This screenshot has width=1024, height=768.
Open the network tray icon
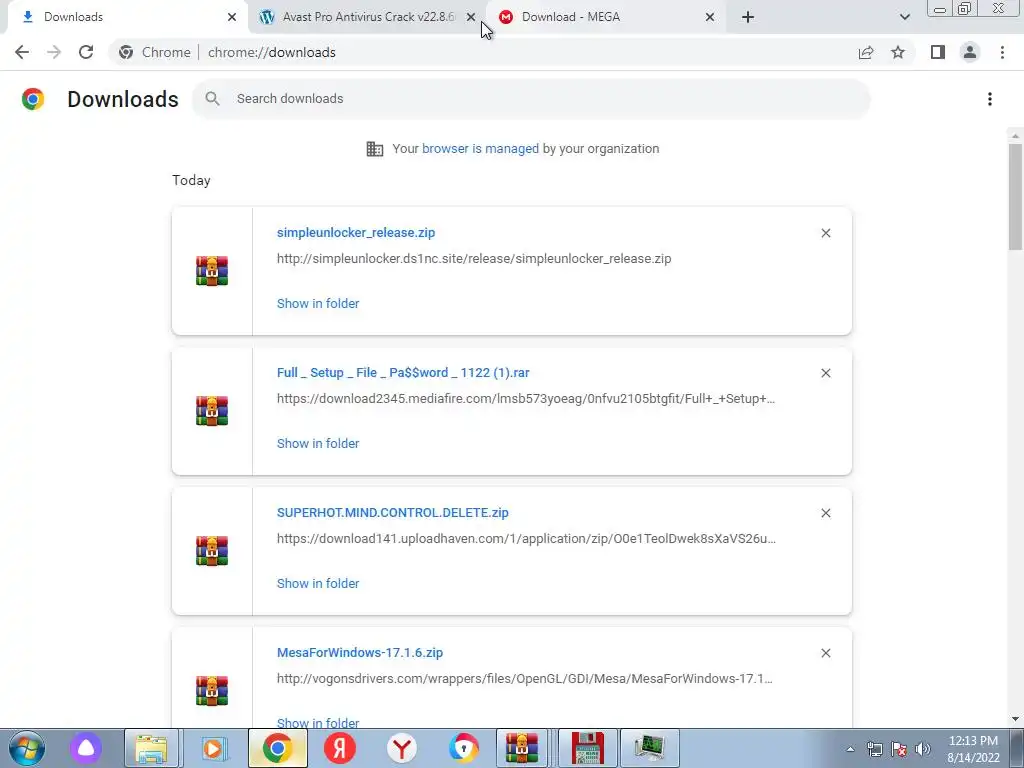tap(874, 749)
